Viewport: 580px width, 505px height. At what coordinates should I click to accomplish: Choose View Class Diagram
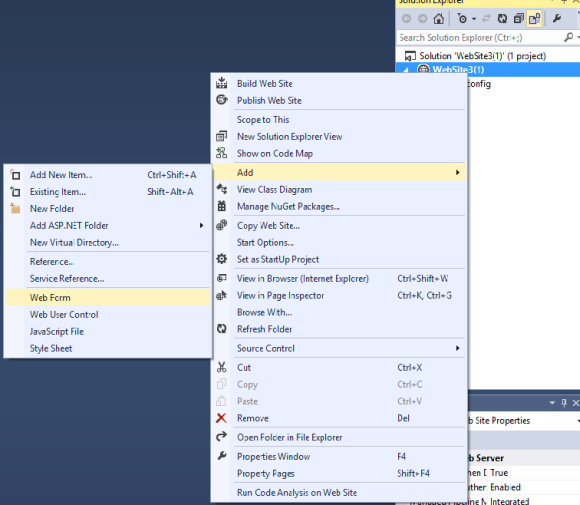point(274,190)
